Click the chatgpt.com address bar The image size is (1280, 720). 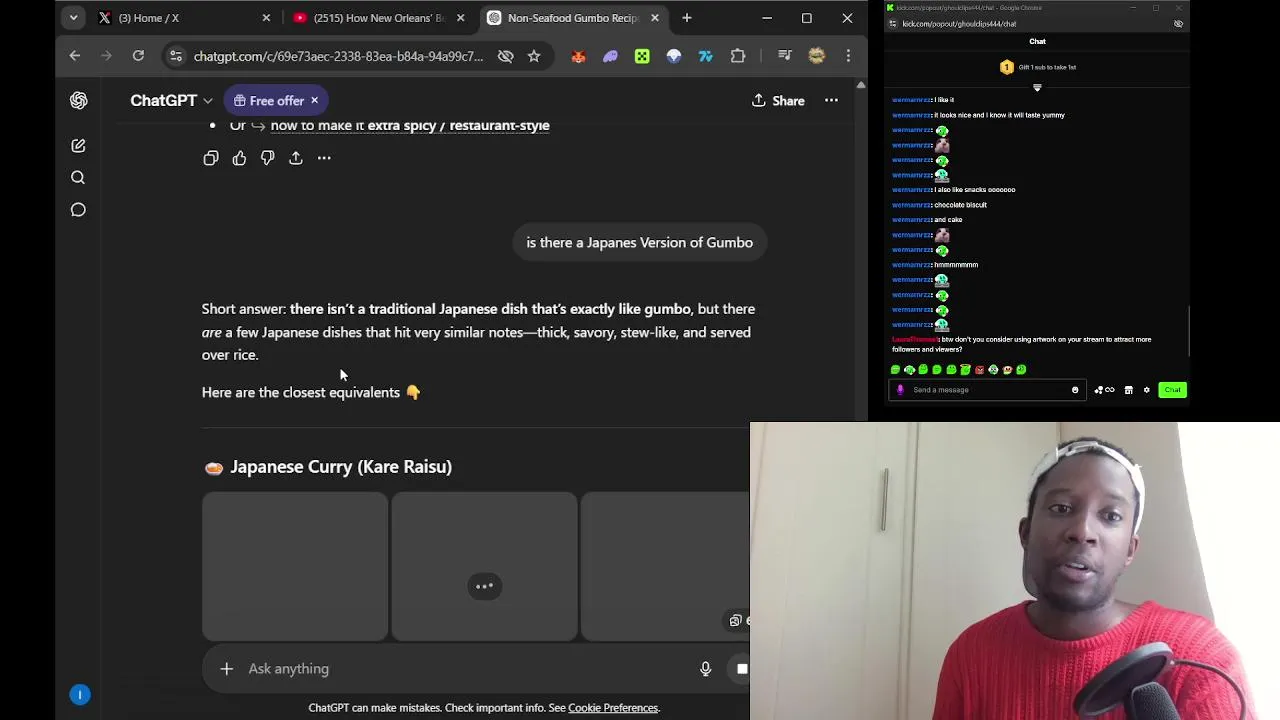[338, 57]
